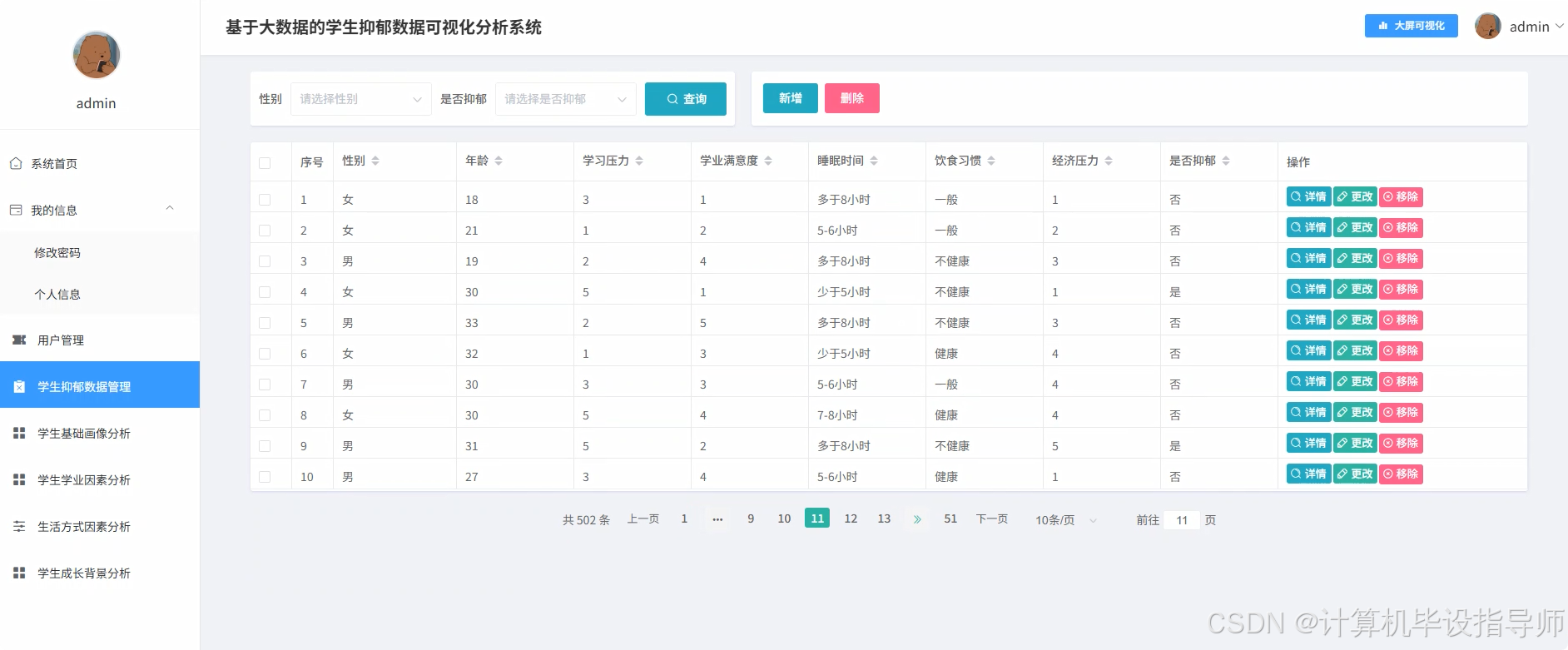Open the 请选择是否抑郁 dropdown
1568x650 pixels.
(566, 99)
